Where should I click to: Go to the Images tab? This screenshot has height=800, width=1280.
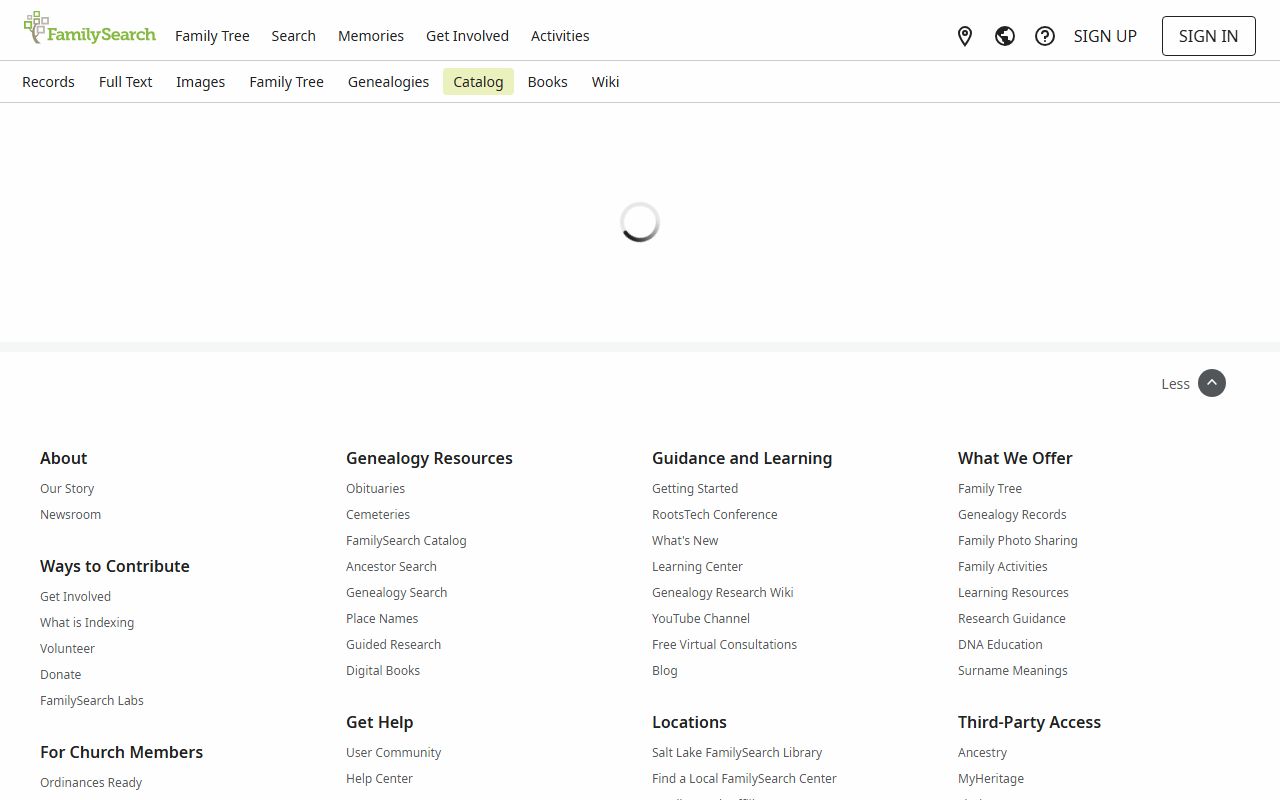point(200,82)
